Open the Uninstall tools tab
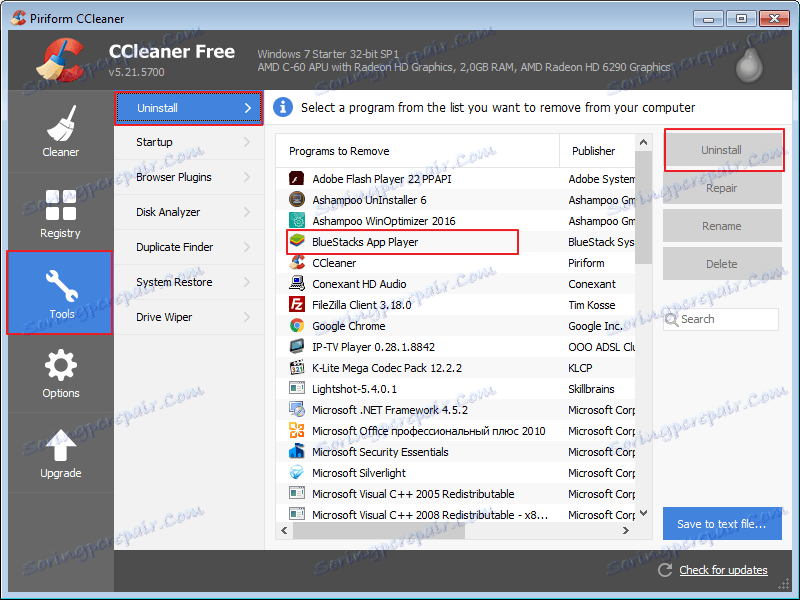Screen dimensions: 800x600 coord(189,108)
